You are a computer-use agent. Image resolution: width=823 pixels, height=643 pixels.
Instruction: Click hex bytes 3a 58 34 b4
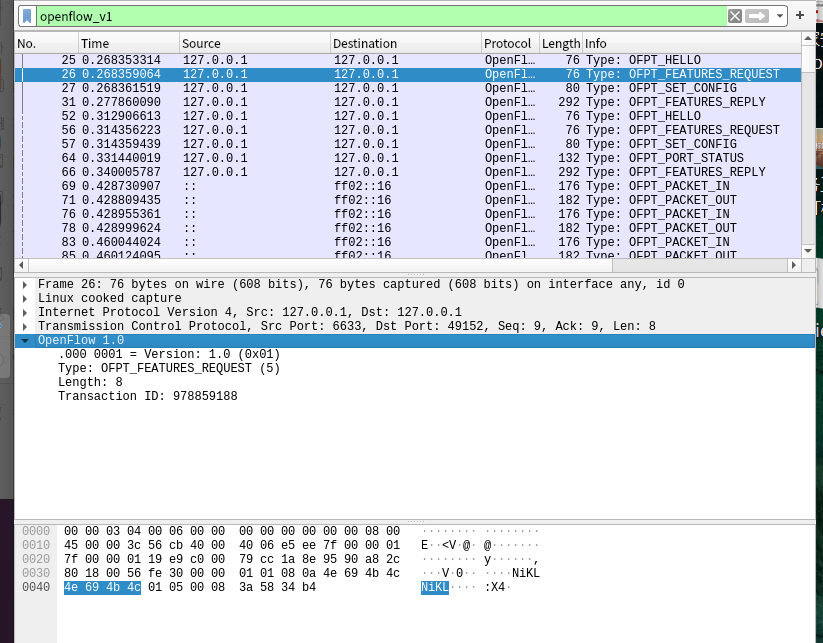[x=278, y=587]
